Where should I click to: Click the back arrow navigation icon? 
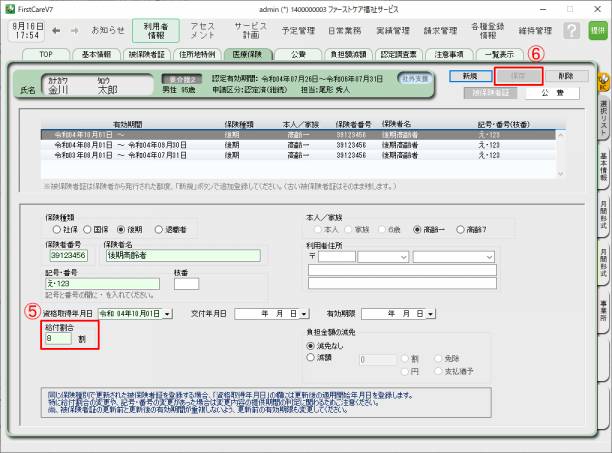coord(57,30)
